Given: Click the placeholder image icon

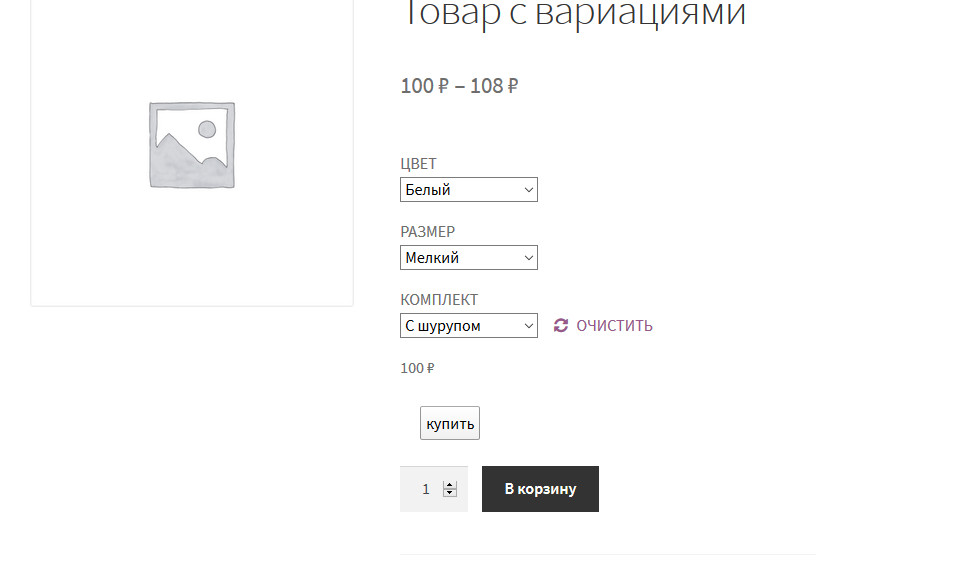Looking at the screenshot, I should (192, 145).
